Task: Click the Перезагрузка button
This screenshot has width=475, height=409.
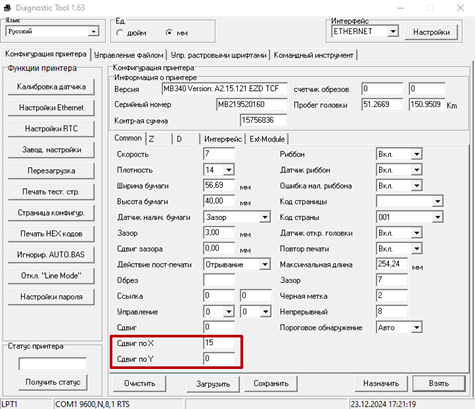Action: (51, 171)
